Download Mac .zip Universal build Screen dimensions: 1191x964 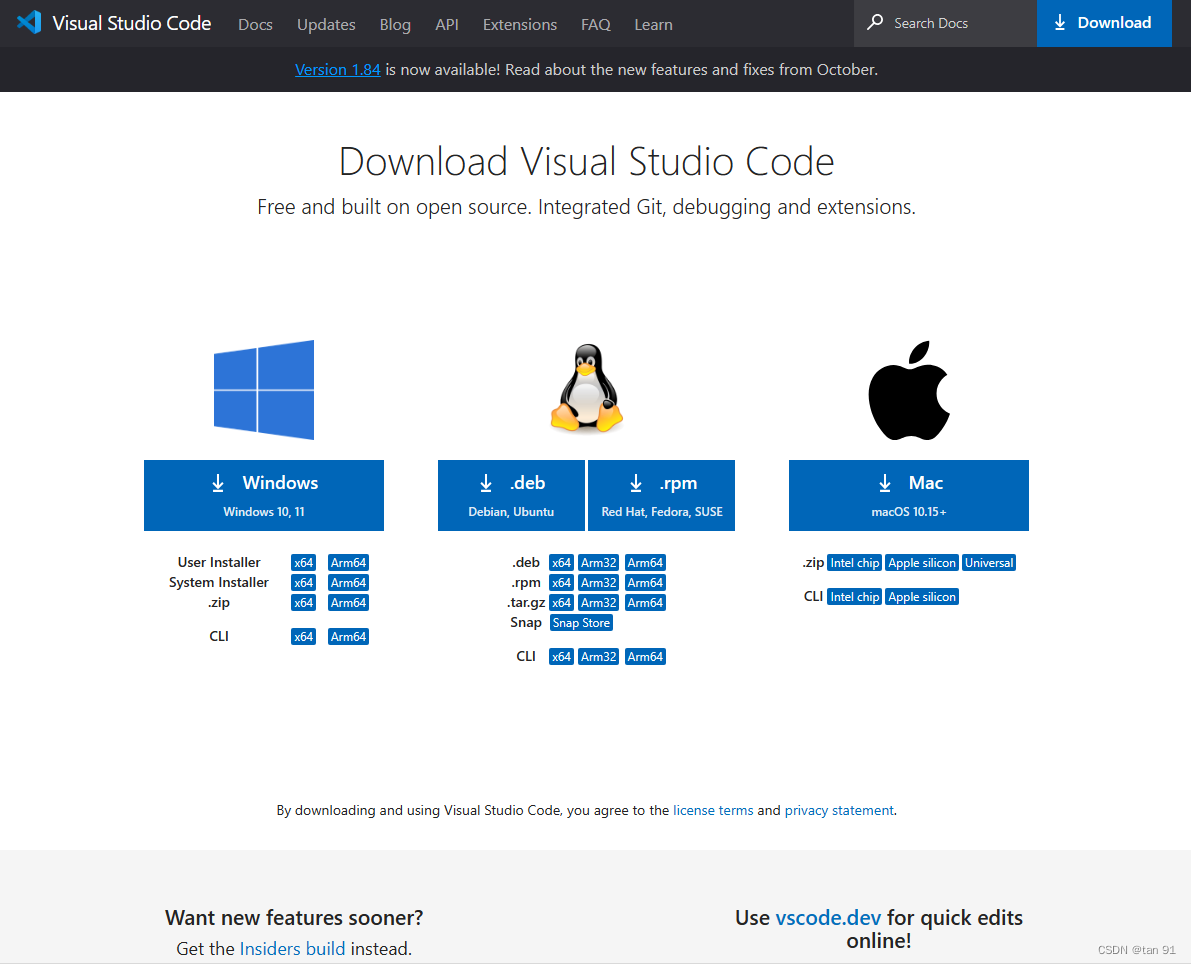[989, 563]
